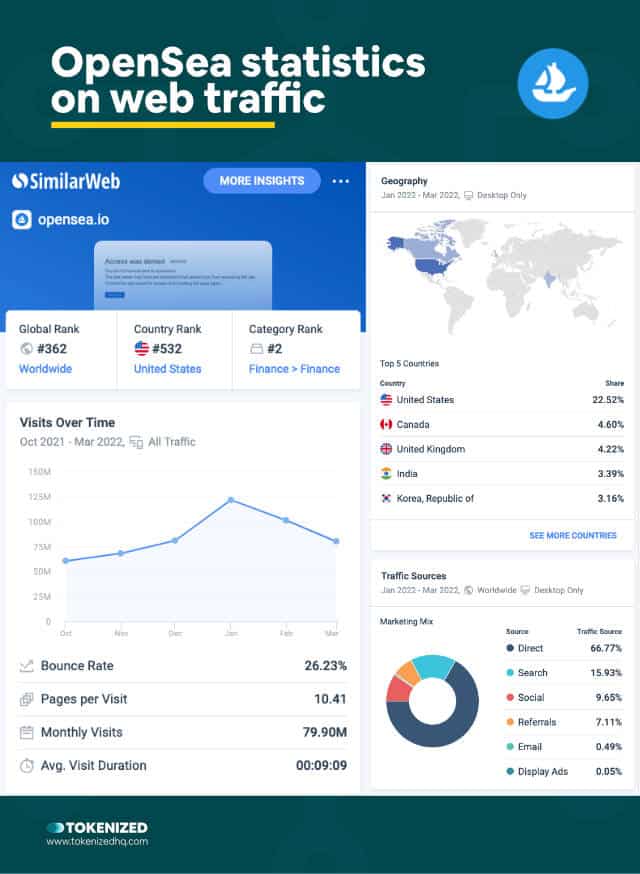Click the opensea.io site favicon
The image size is (640, 874).
pos(22,220)
